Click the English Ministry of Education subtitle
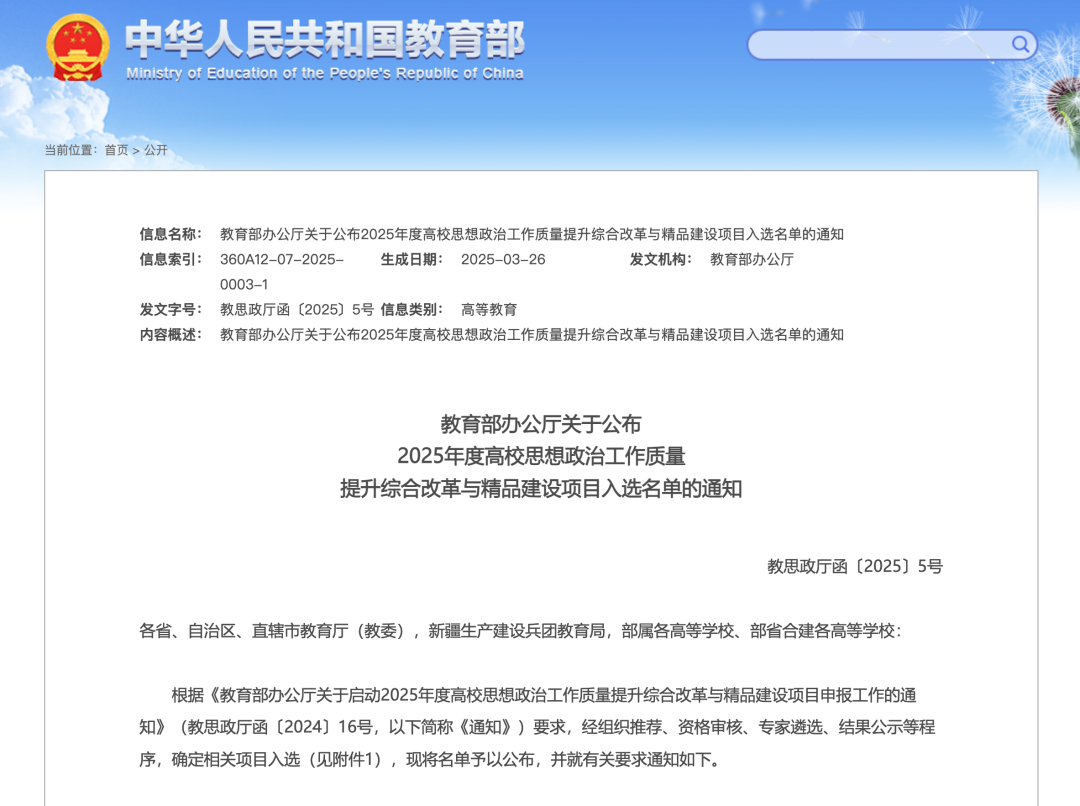Viewport: 1080px width, 806px height. [324, 73]
